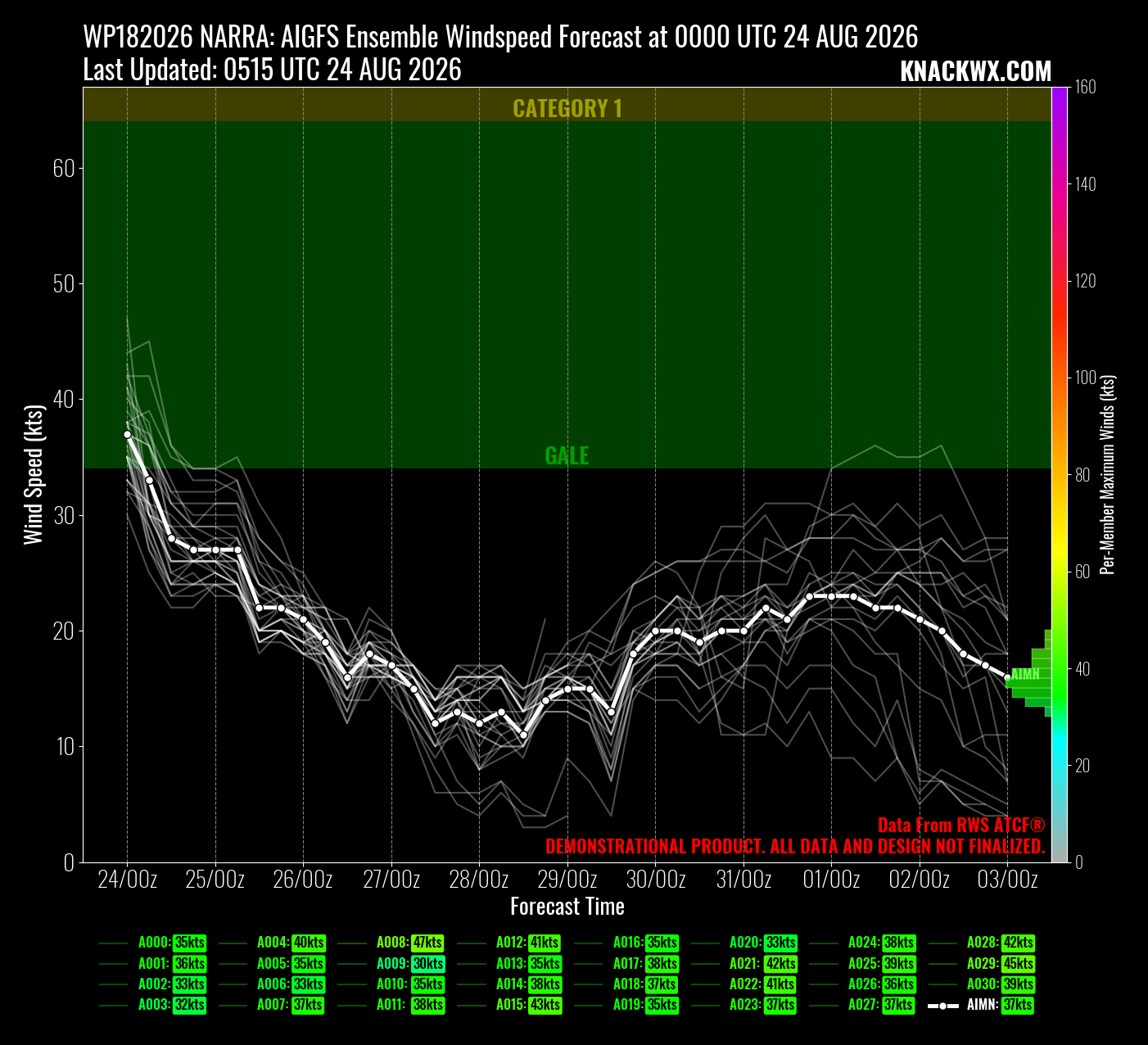Select the A003 legend entry
Screen dimensions: 1148x1045
click(x=152, y=1005)
